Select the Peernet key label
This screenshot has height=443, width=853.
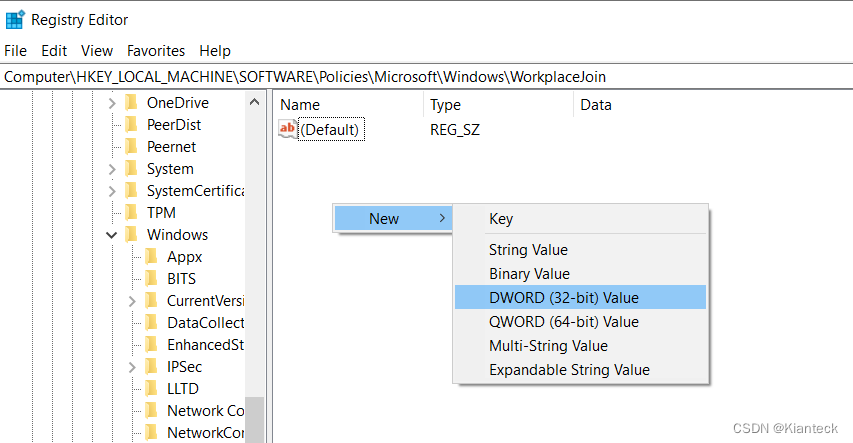(171, 146)
